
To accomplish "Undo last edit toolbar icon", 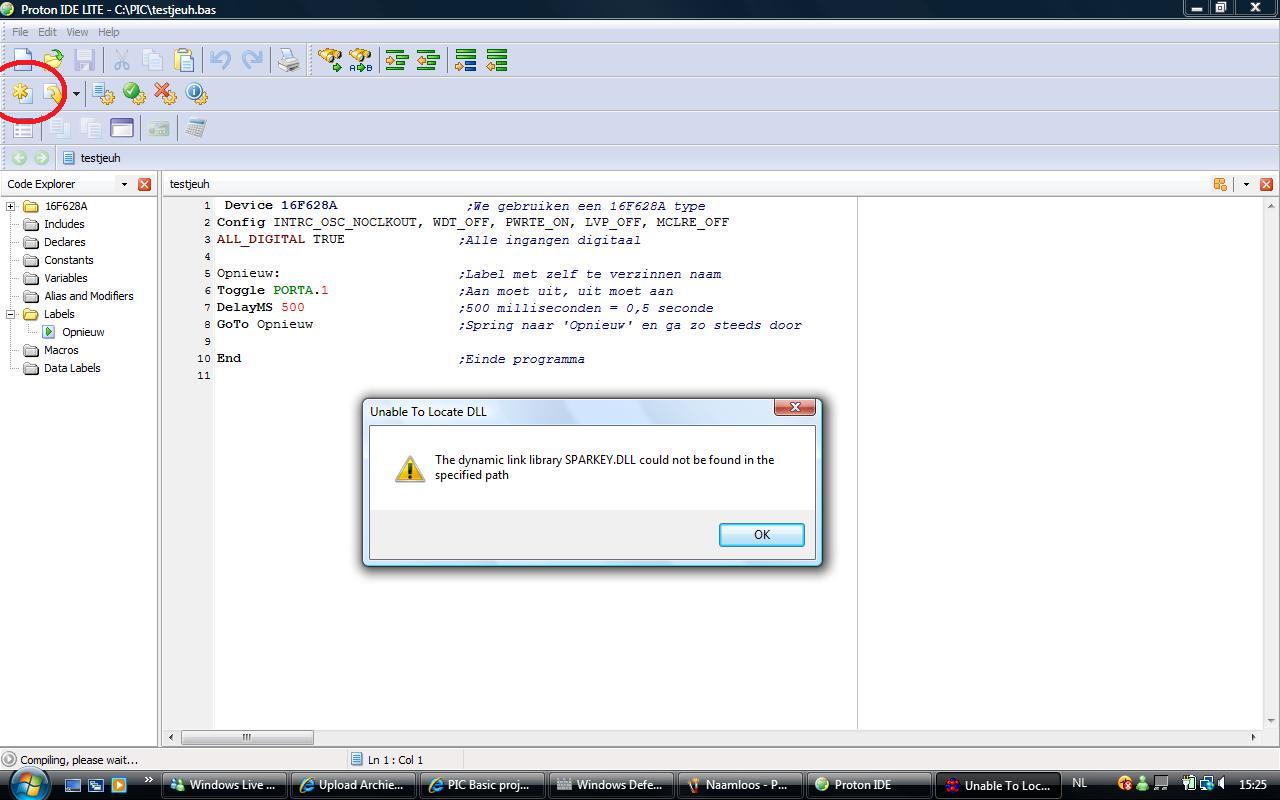I will (221, 61).
